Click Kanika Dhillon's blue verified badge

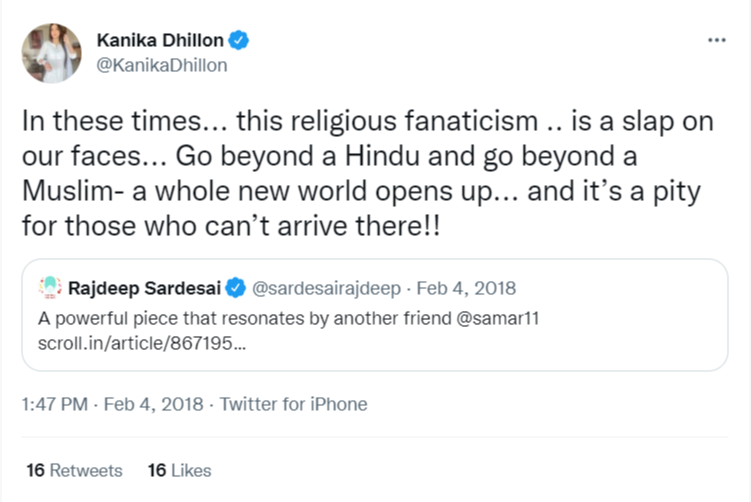pos(240,41)
